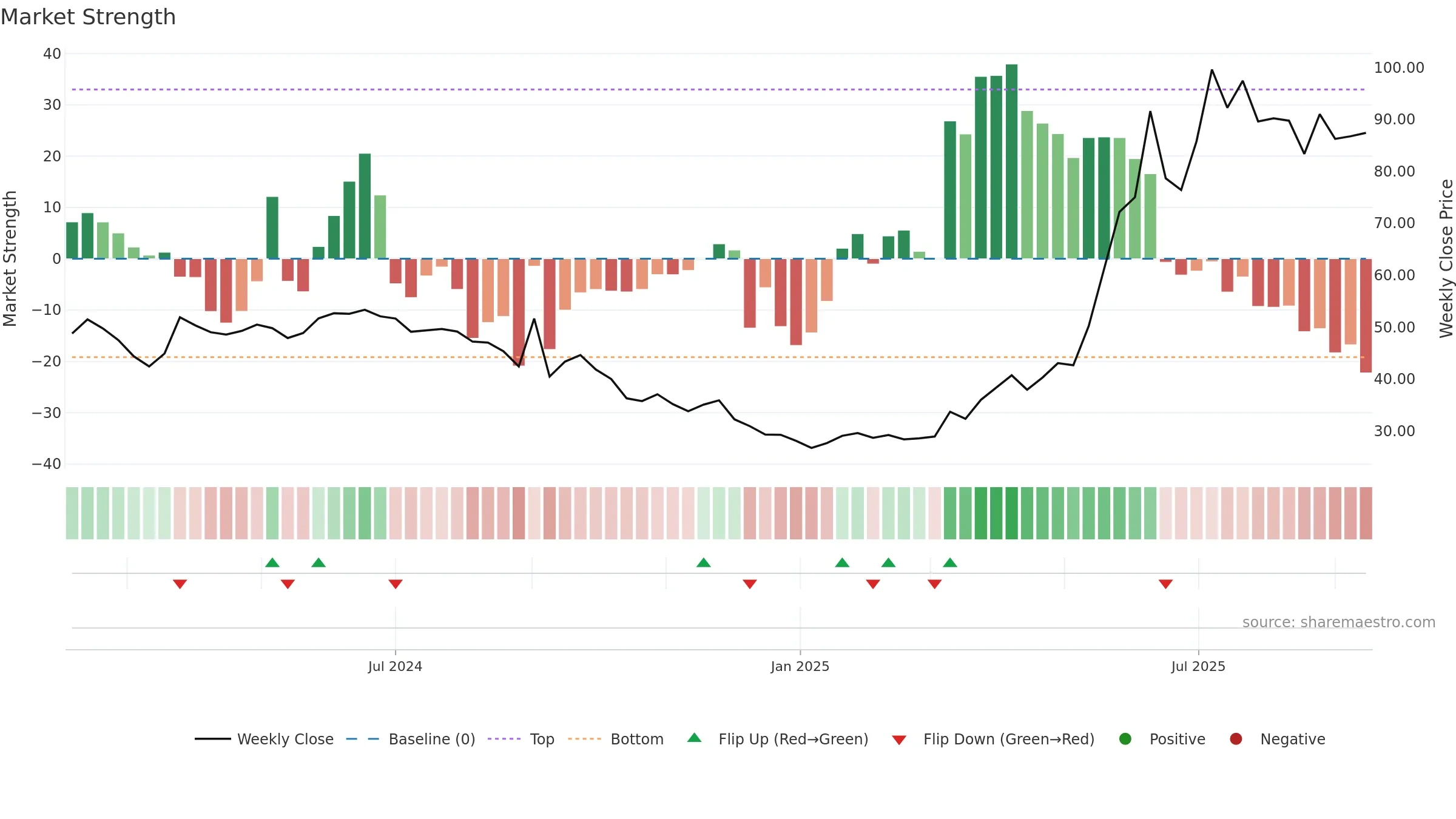This screenshot has width=1456, height=819.
Task: Toggle the Weekly Close legend entry
Action: pyautogui.click(x=264, y=739)
